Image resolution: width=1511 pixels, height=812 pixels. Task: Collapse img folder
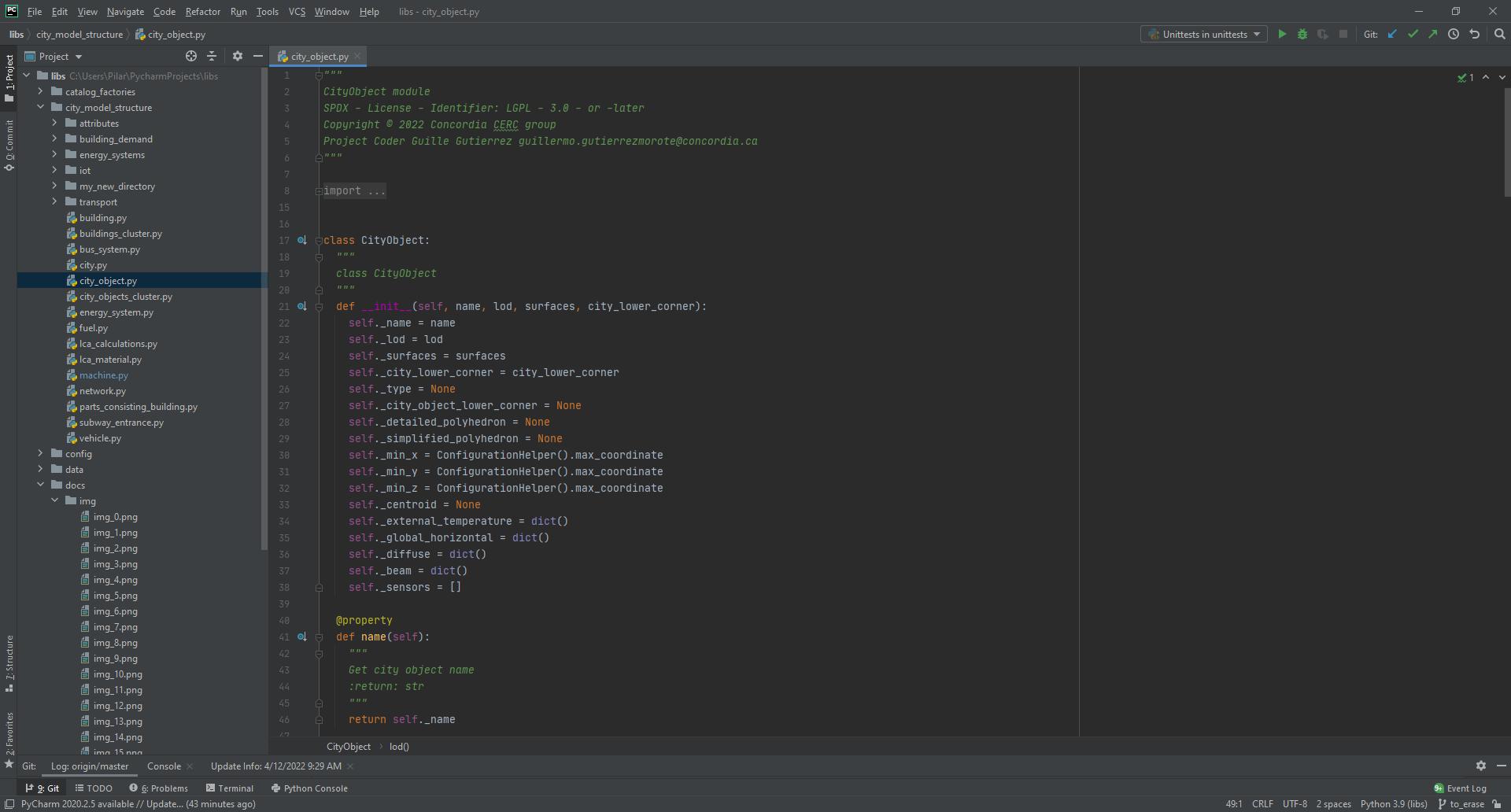click(x=54, y=500)
